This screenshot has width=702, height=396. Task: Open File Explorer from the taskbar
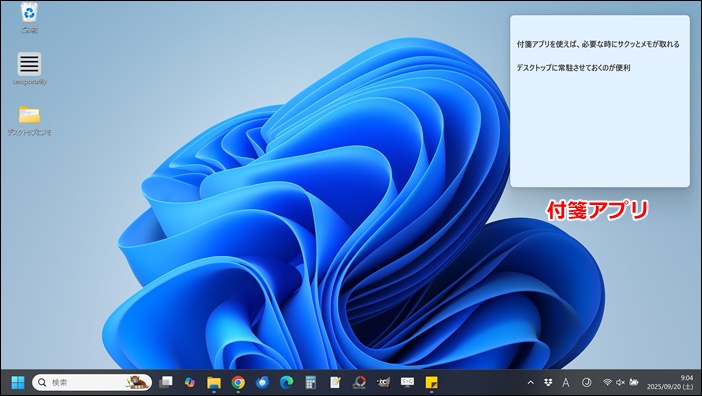[x=214, y=383]
